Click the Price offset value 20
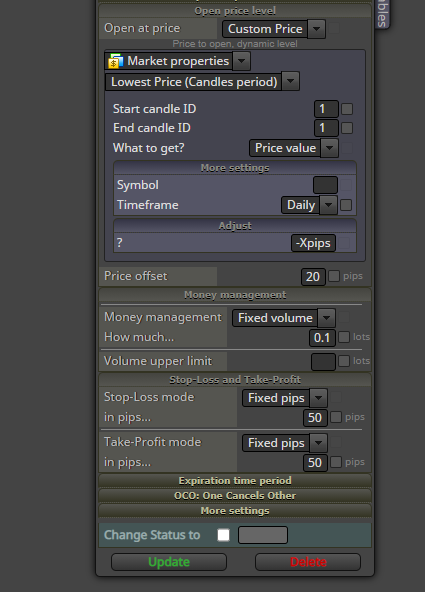This screenshot has width=425, height=592. click(313, 277)
